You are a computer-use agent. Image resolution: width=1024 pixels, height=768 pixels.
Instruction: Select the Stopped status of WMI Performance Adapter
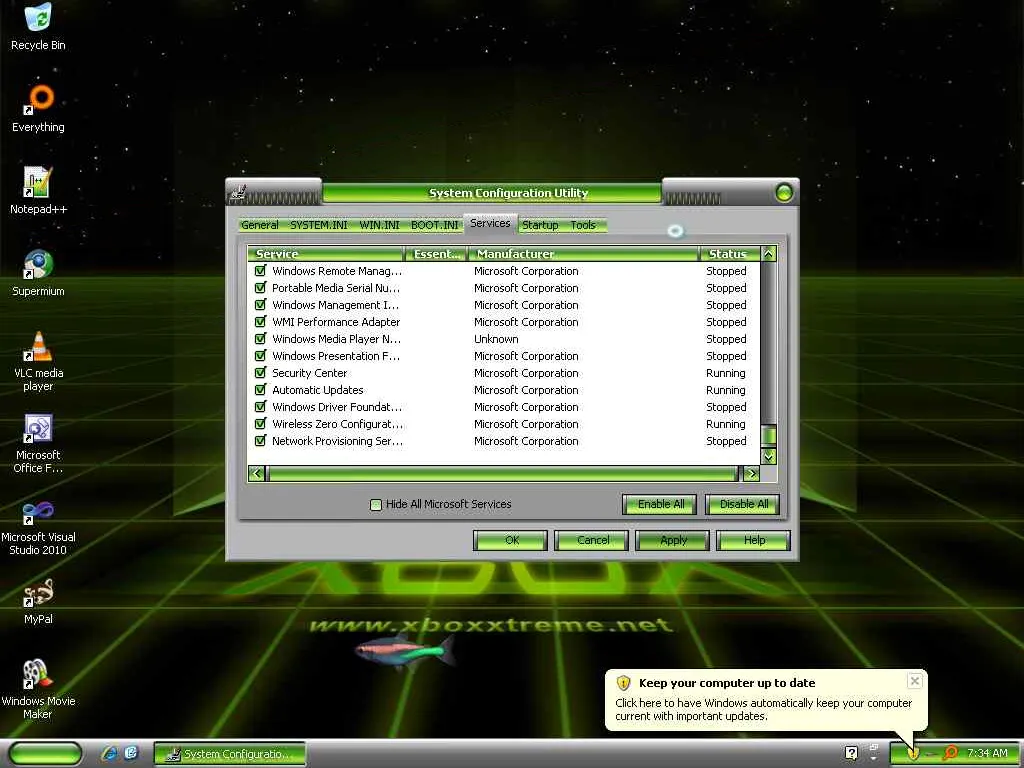[726, 322]
